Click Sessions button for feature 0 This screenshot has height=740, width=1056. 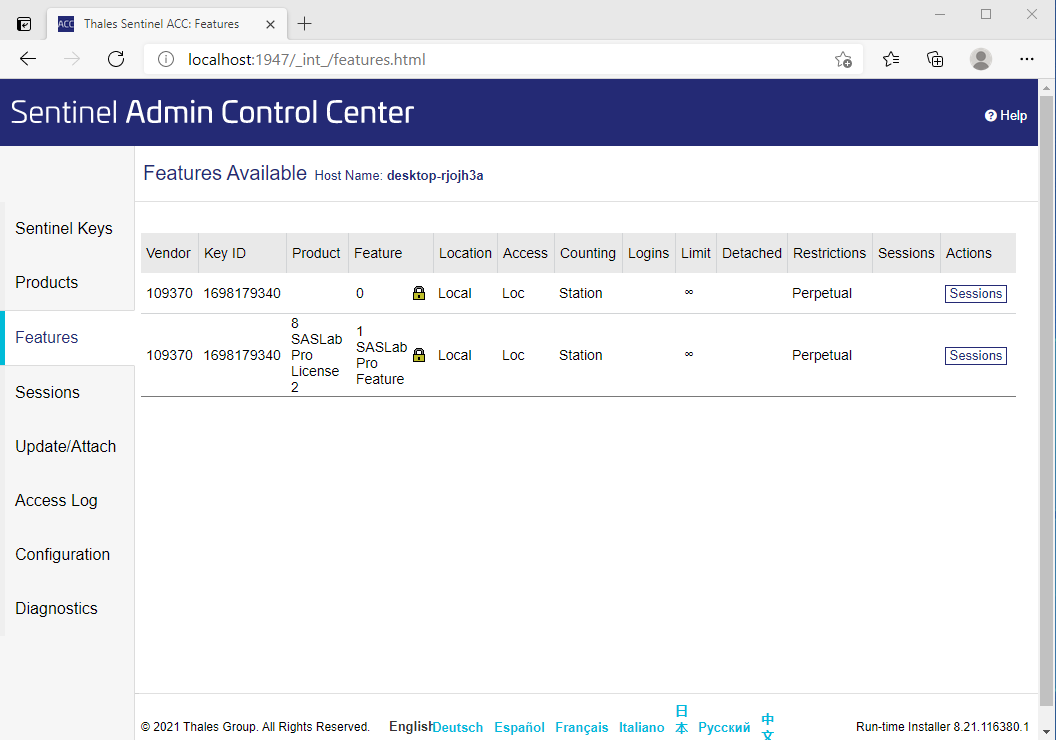(x=975, y=294)
